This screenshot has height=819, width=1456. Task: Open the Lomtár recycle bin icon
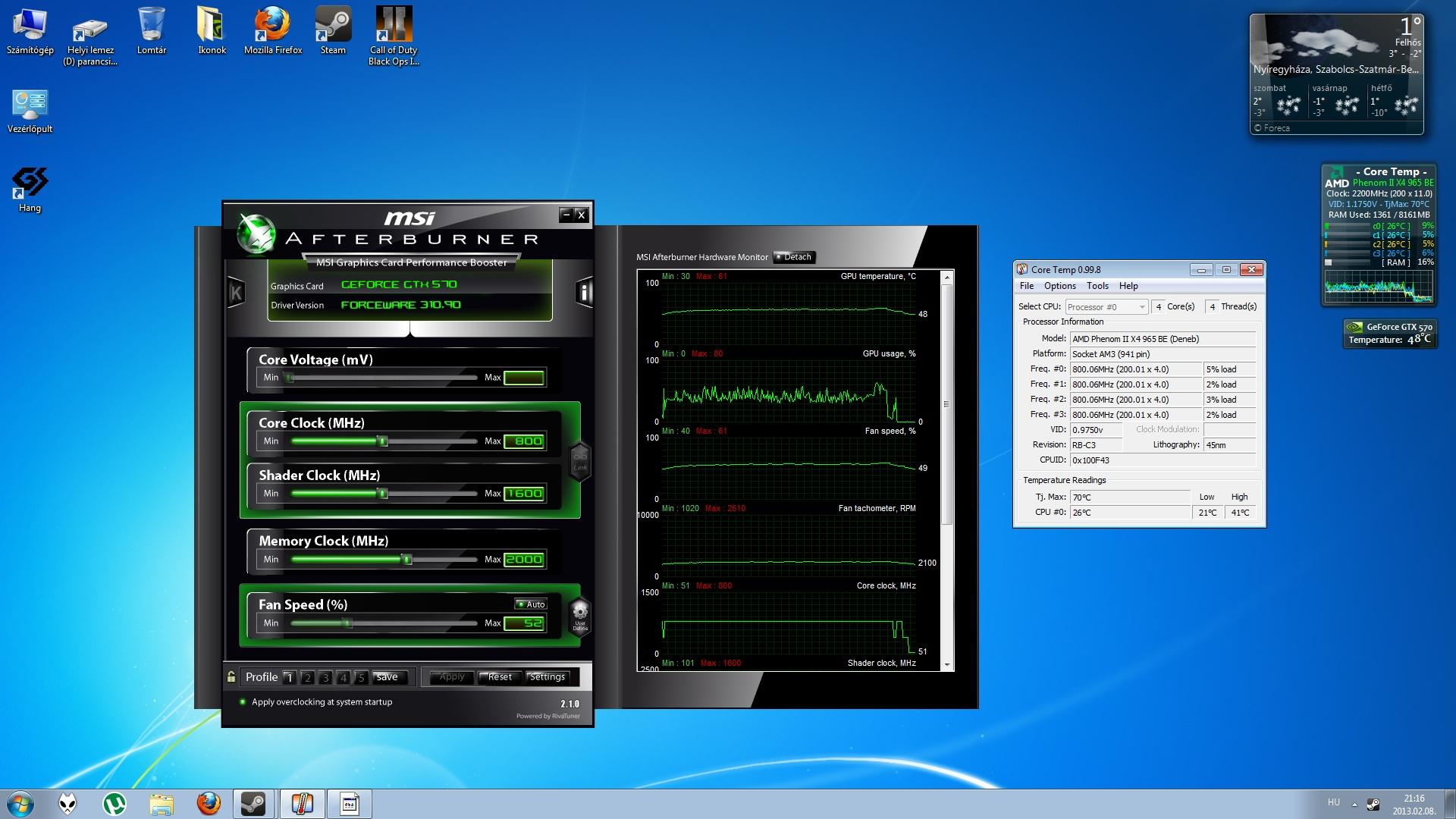coord(151,32)
